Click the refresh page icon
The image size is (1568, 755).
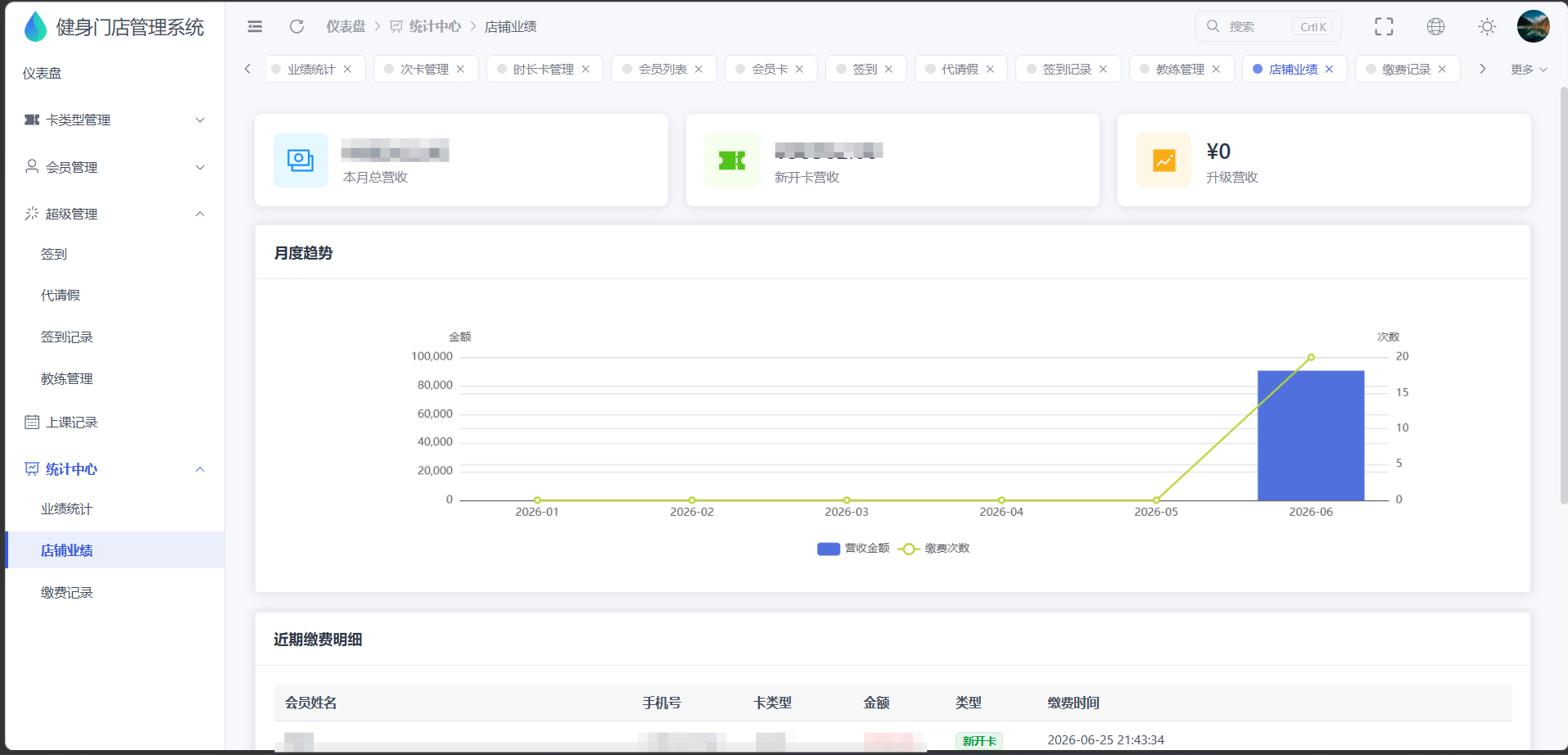tap(296, 27)
